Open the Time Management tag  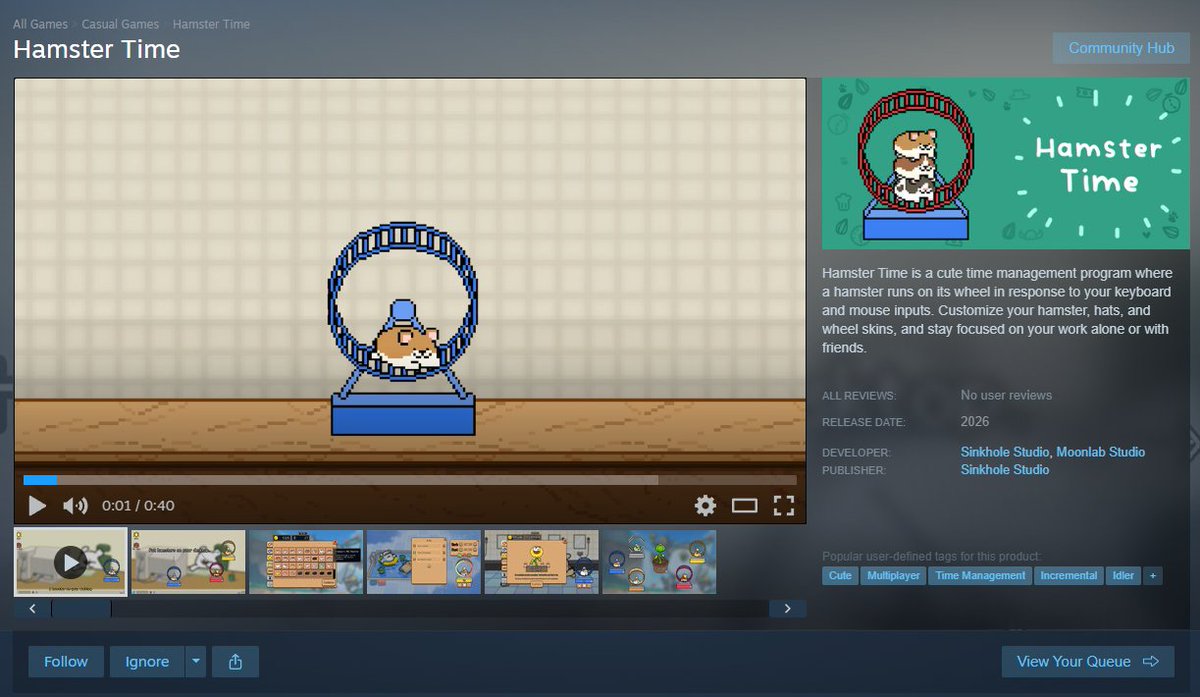click(x=980, y=576)
